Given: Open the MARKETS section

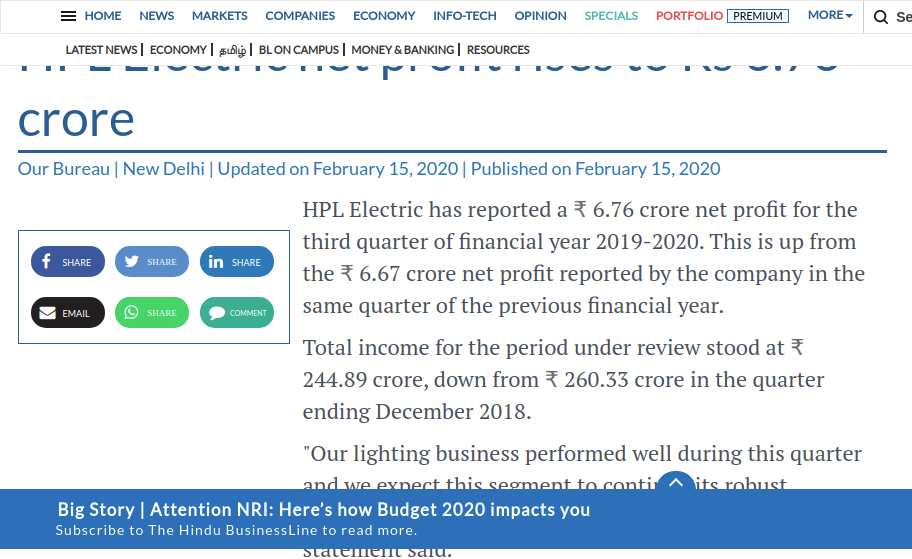Looking at the screenshot, I should click(220, 16).
